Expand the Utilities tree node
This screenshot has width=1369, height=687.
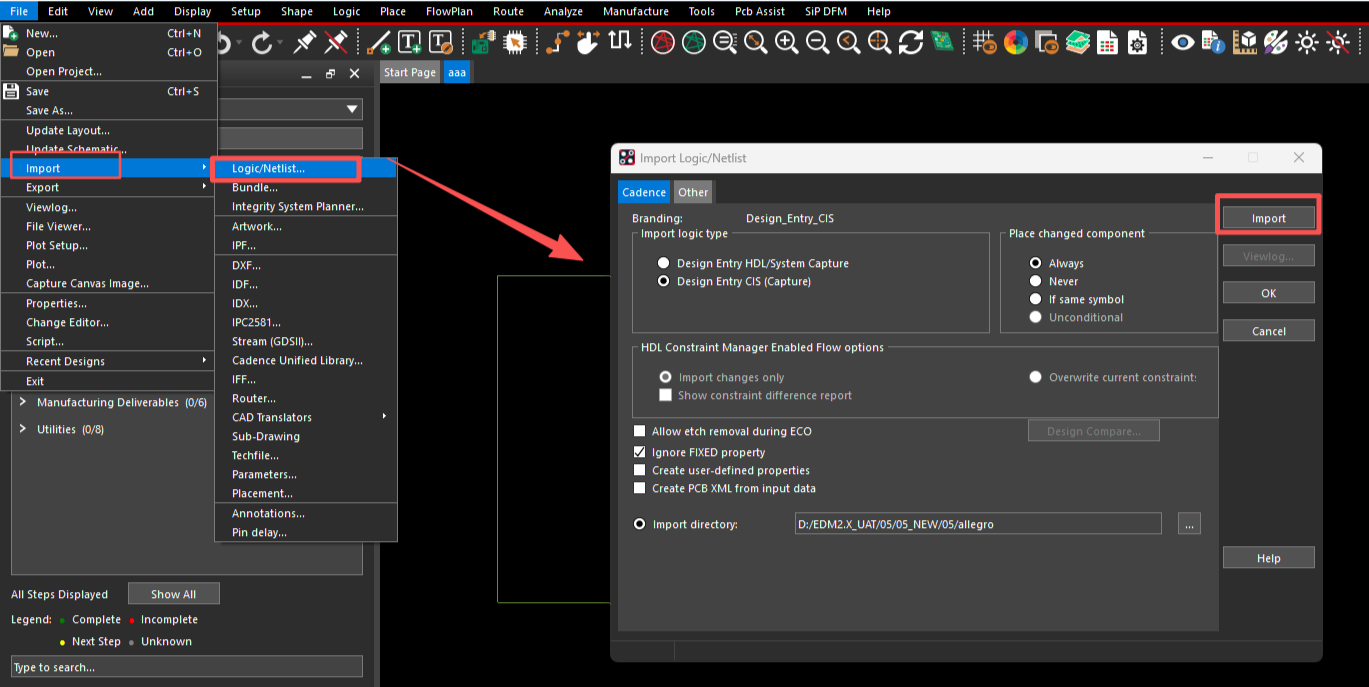23,430
